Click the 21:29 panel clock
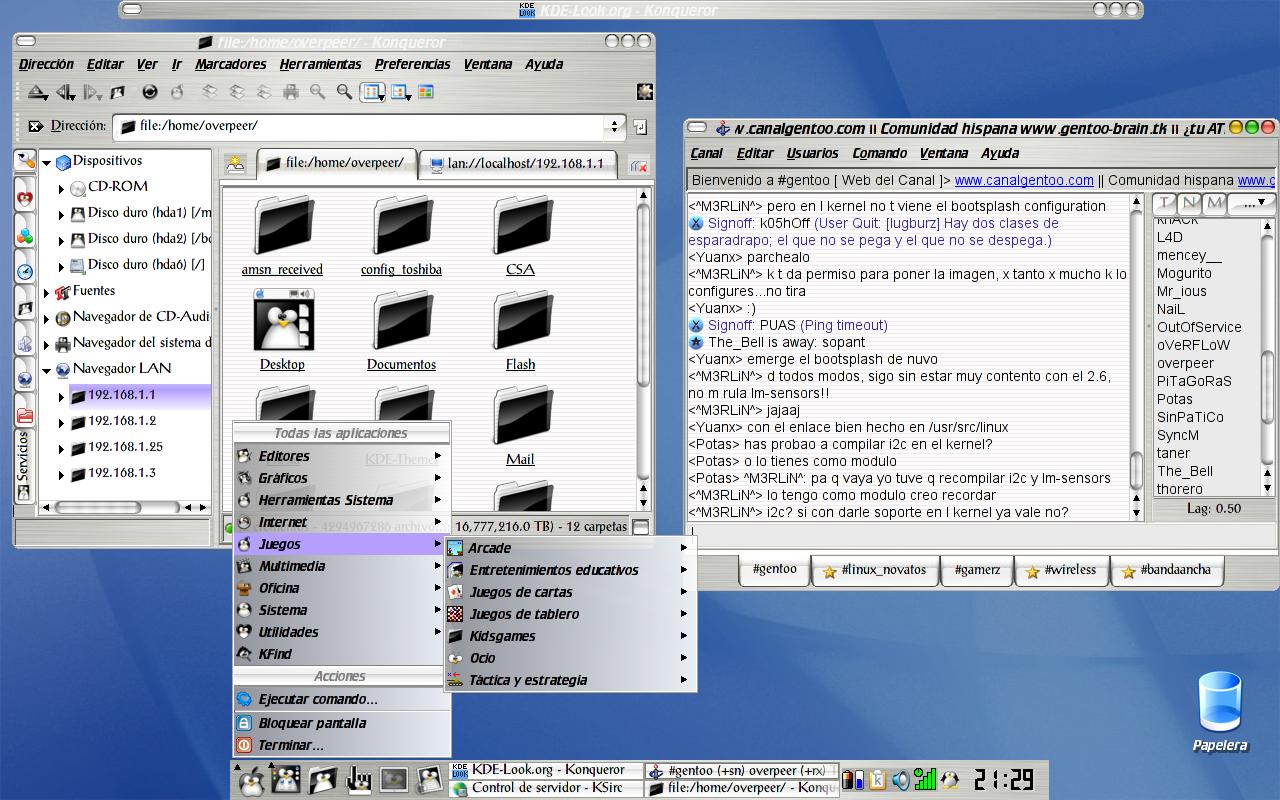Screen dimensions: 1280x800 click(x=1003, y=779)
